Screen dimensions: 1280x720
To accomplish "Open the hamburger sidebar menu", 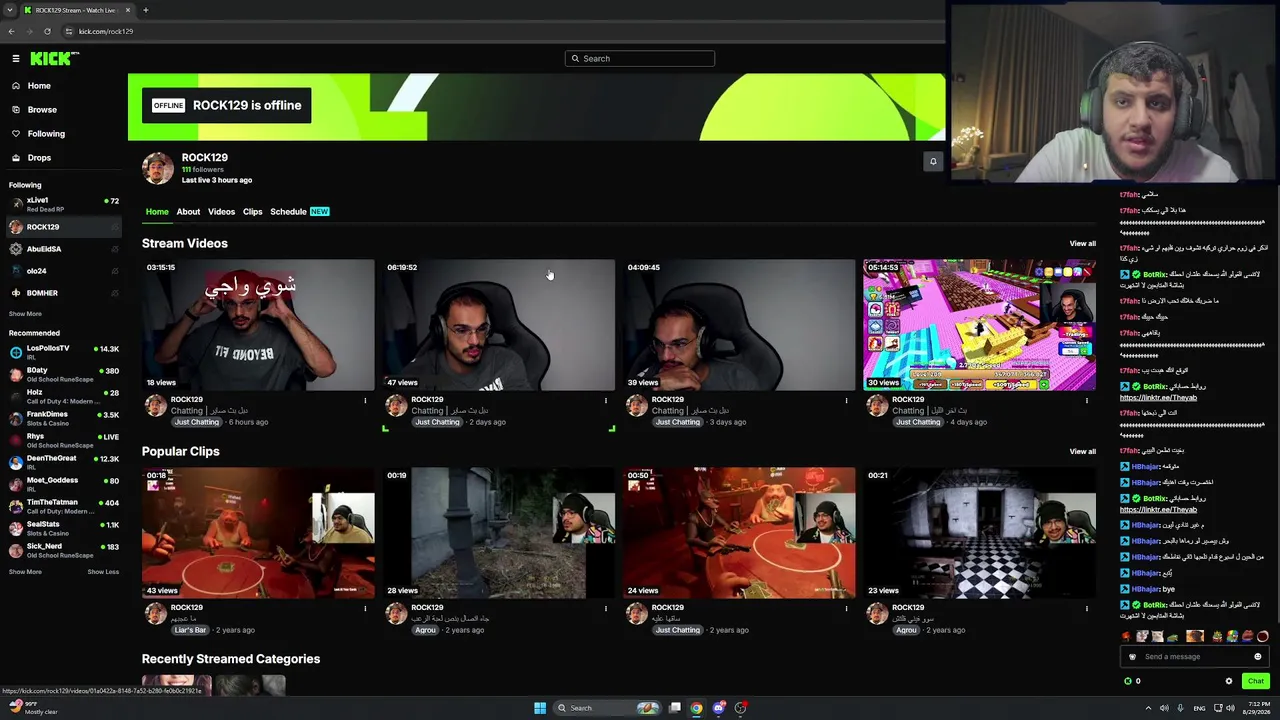I will coord(16,59).
